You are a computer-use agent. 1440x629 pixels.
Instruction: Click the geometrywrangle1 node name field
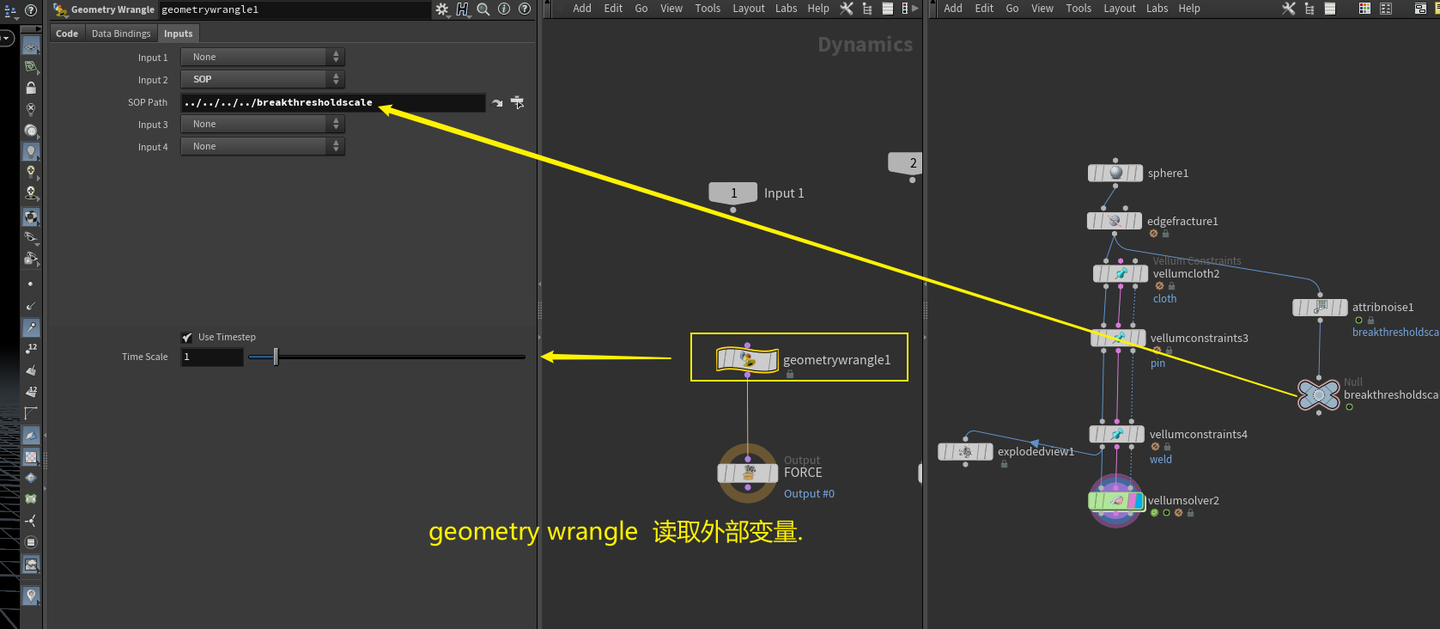293,9
